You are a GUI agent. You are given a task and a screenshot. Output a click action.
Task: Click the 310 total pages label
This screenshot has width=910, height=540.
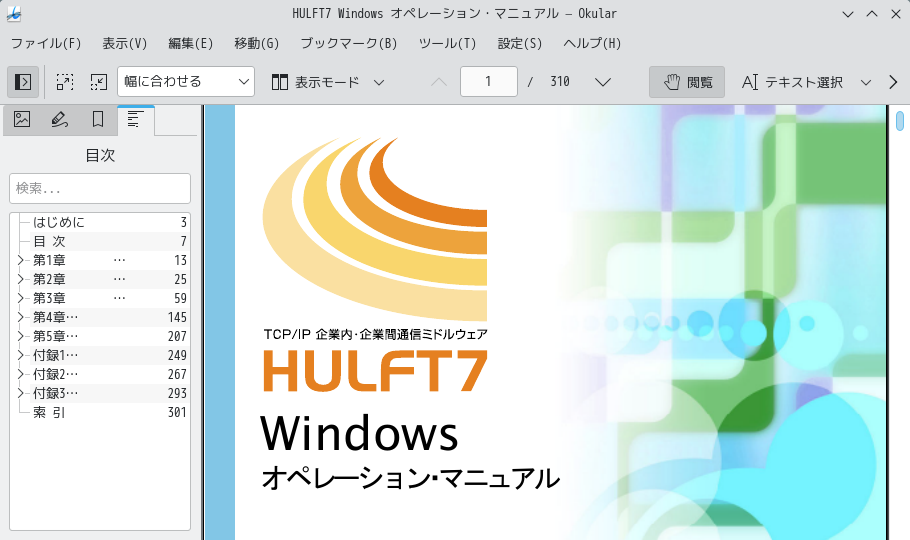[x=560, y=81]
